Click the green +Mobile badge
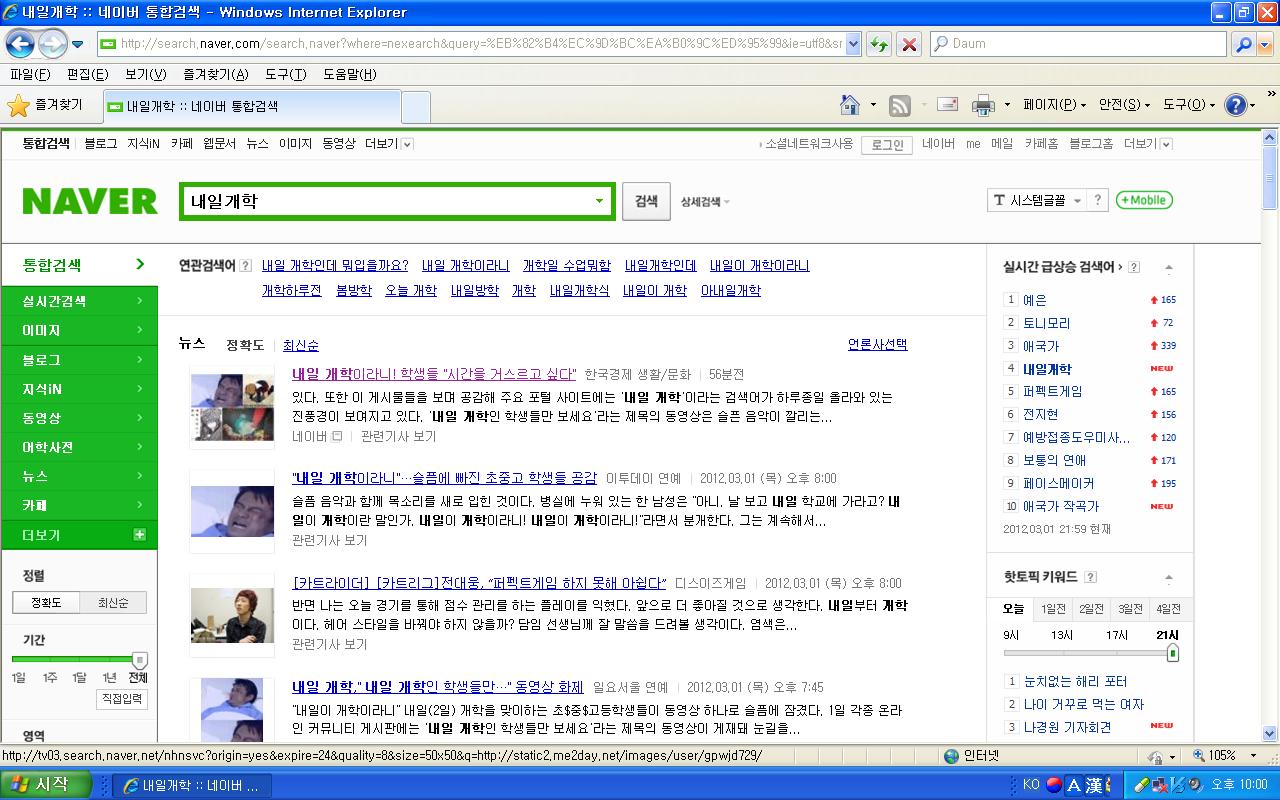1280x800 pixels. [1144, 200]
